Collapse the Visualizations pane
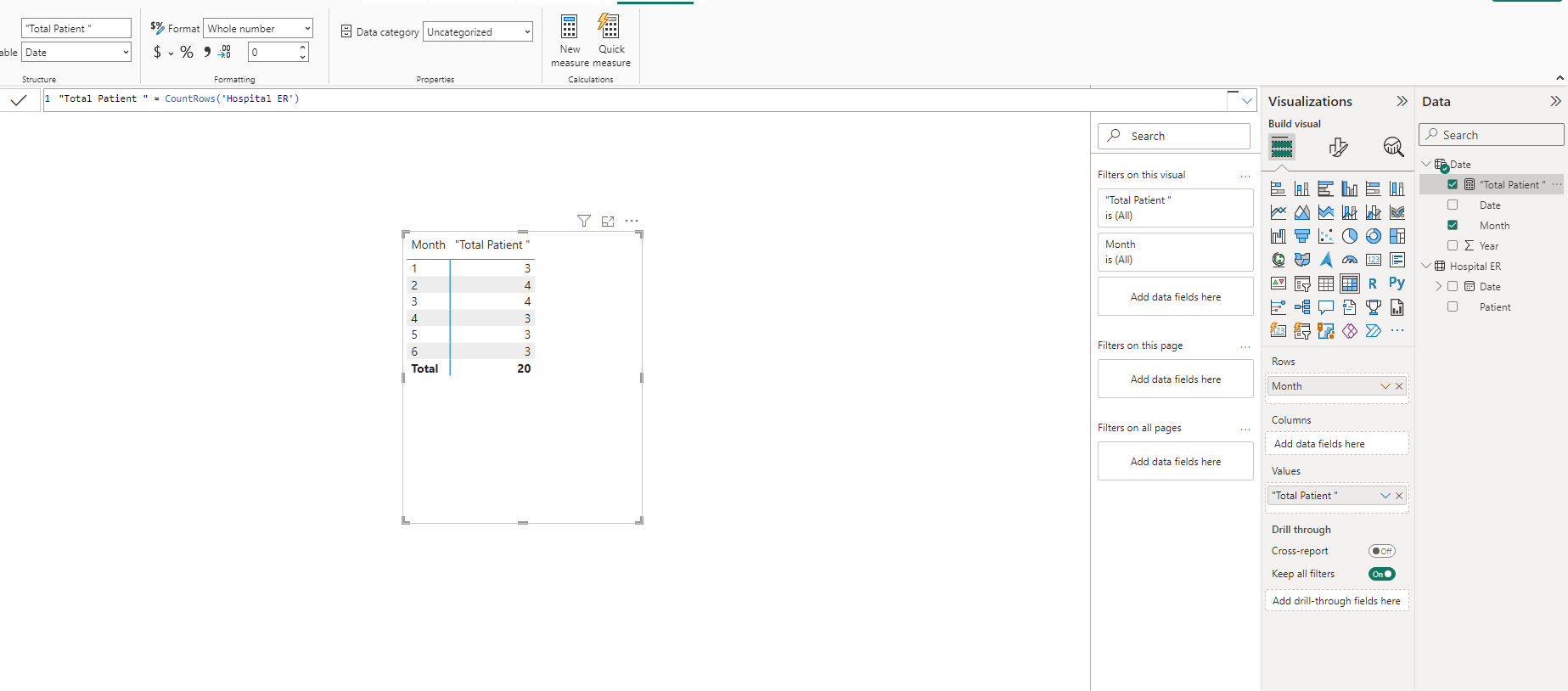This screenshot has height=691, width=1568. [1402, 101]
